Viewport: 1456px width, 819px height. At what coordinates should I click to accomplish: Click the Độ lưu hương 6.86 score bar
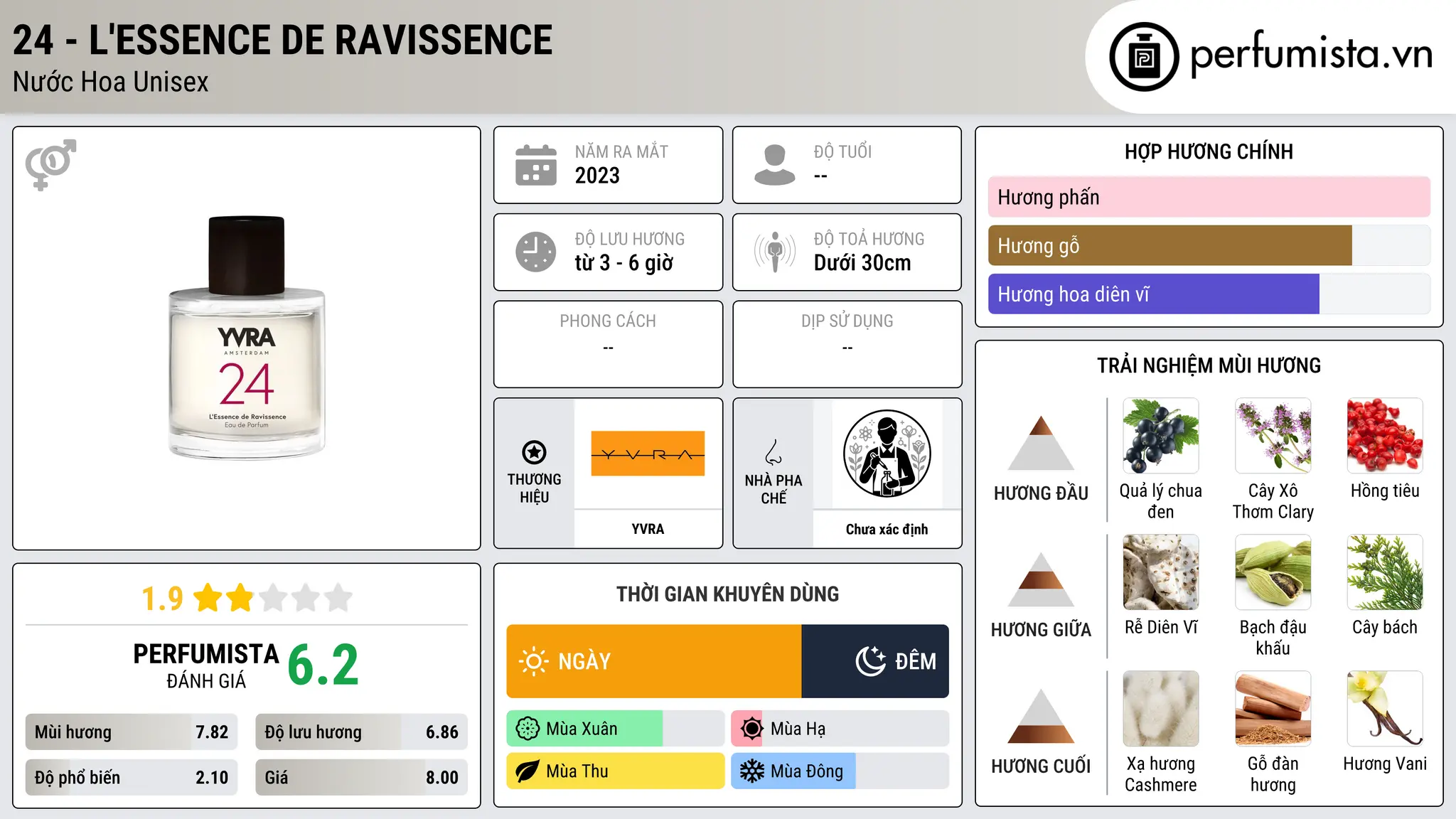[x=361, y=732]
